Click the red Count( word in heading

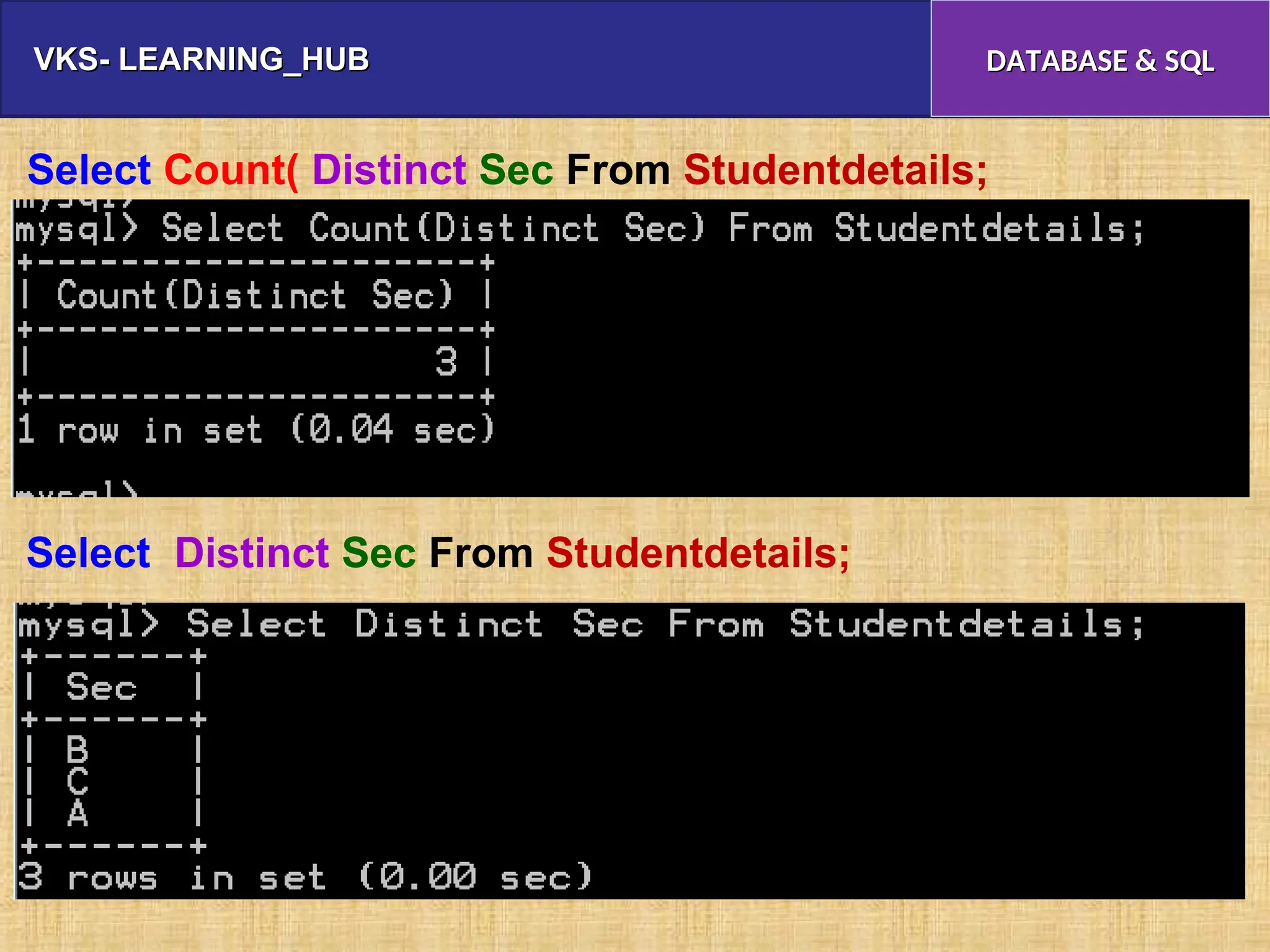(x=231, y=171)
